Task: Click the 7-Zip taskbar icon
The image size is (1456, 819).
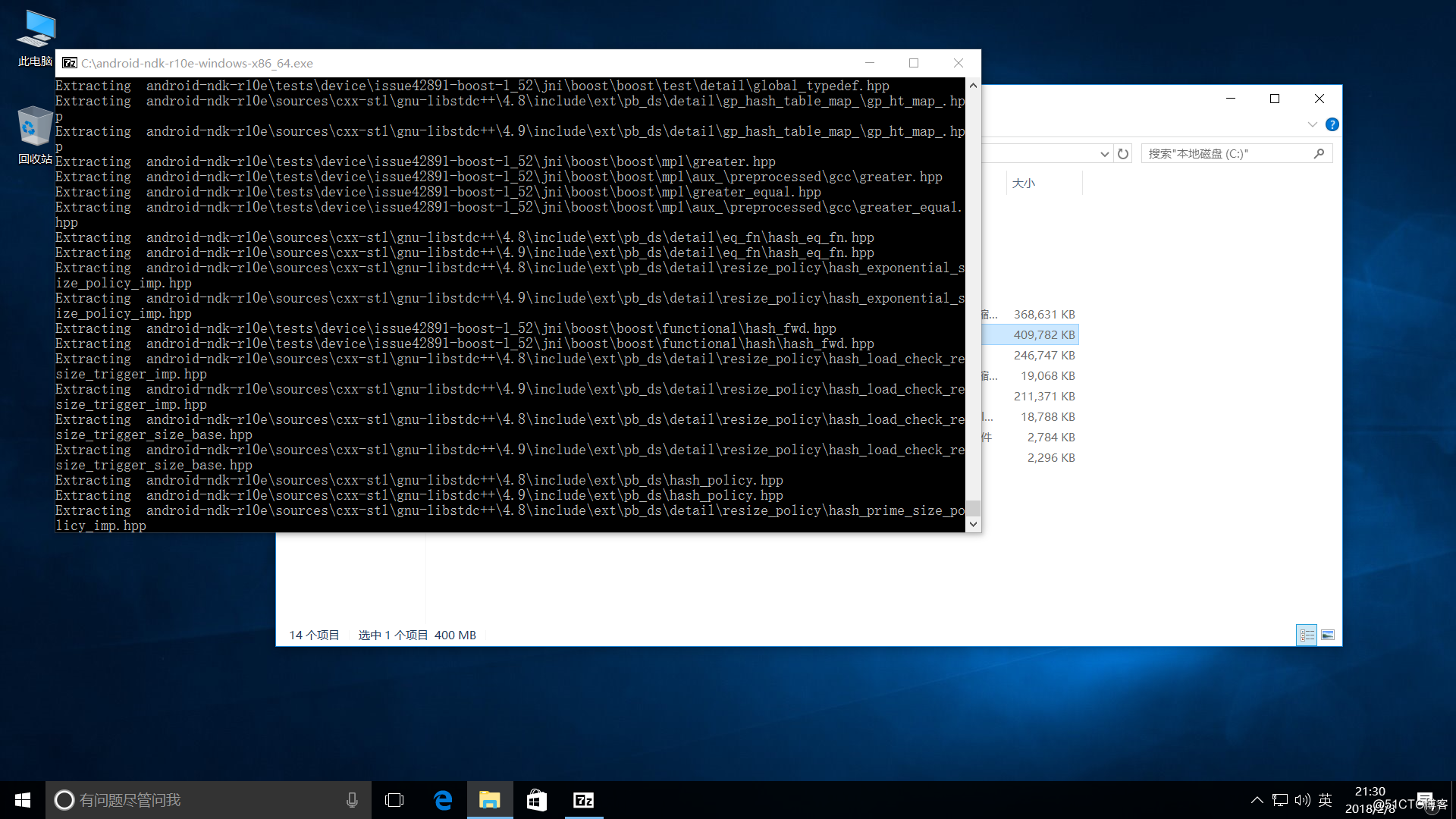Action: [584, 799]
